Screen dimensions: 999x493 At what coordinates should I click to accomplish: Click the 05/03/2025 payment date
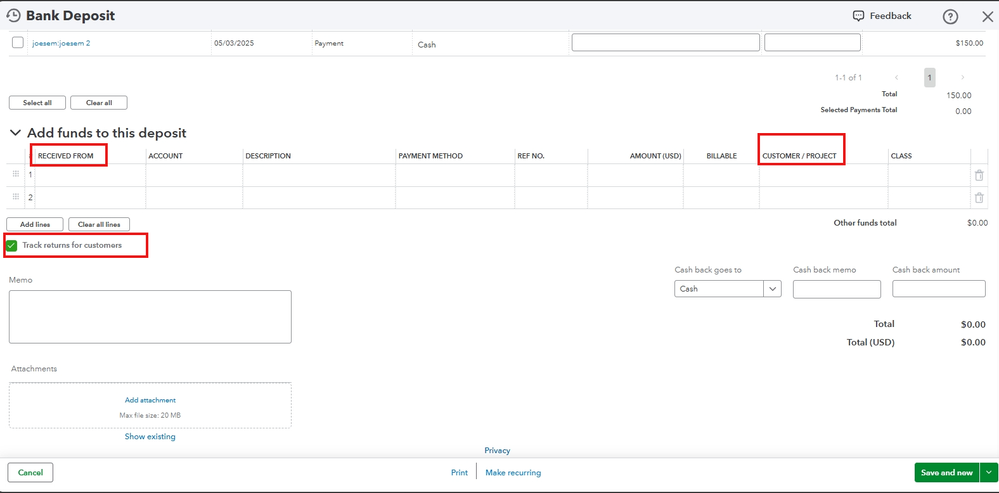234,44
